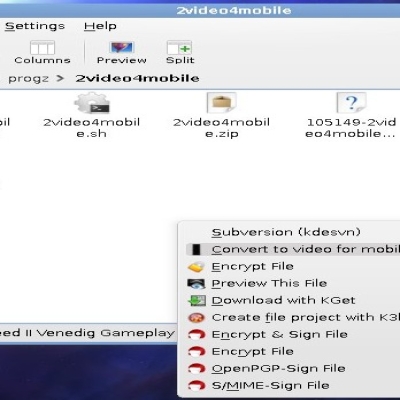Screen dimensions: 400x400
Task: Click the 2video4mobile window title bar
Action: click(x=200, y=10)
